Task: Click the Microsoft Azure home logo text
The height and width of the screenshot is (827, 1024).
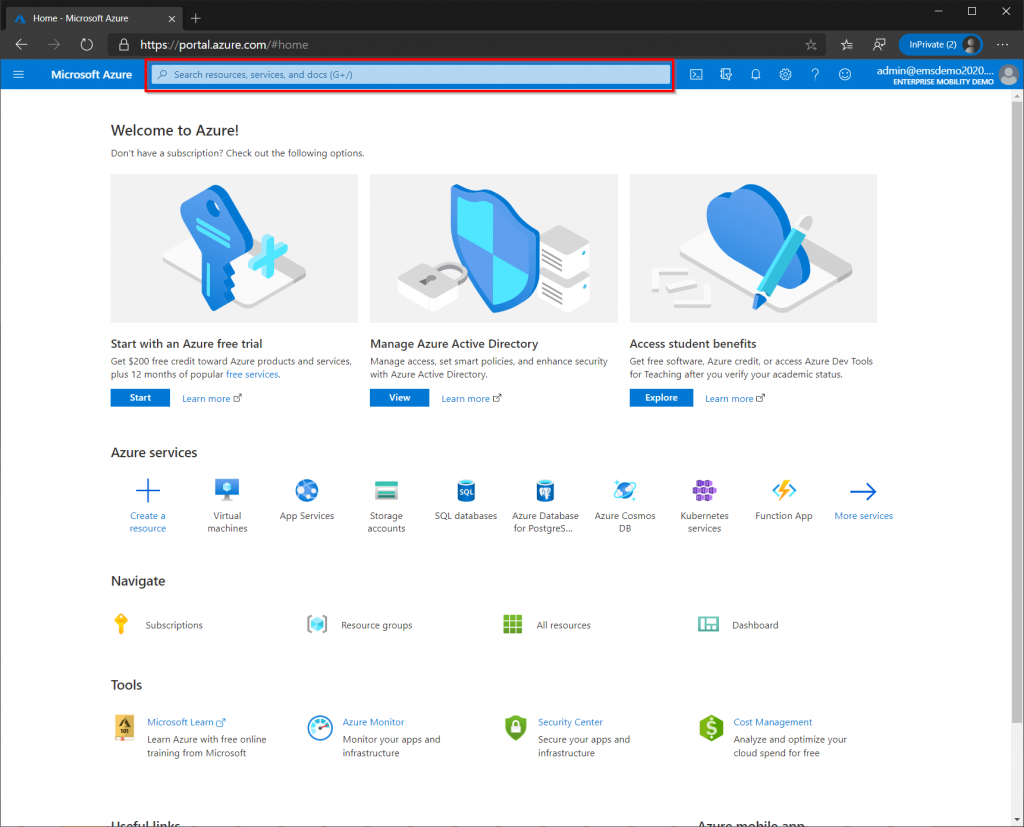Action: click(x=91, y=74)
